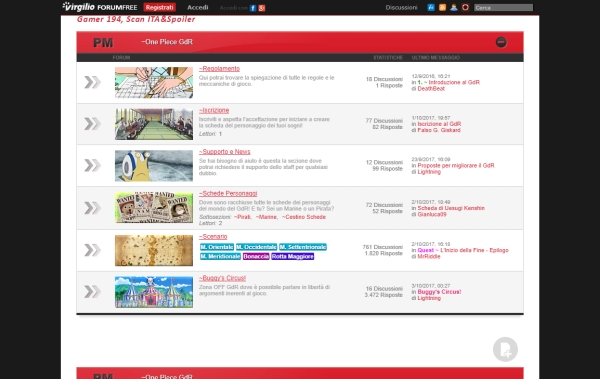600x379 pixels.
Task: Click the red circular icon in top bar
Action: (465, 7)
